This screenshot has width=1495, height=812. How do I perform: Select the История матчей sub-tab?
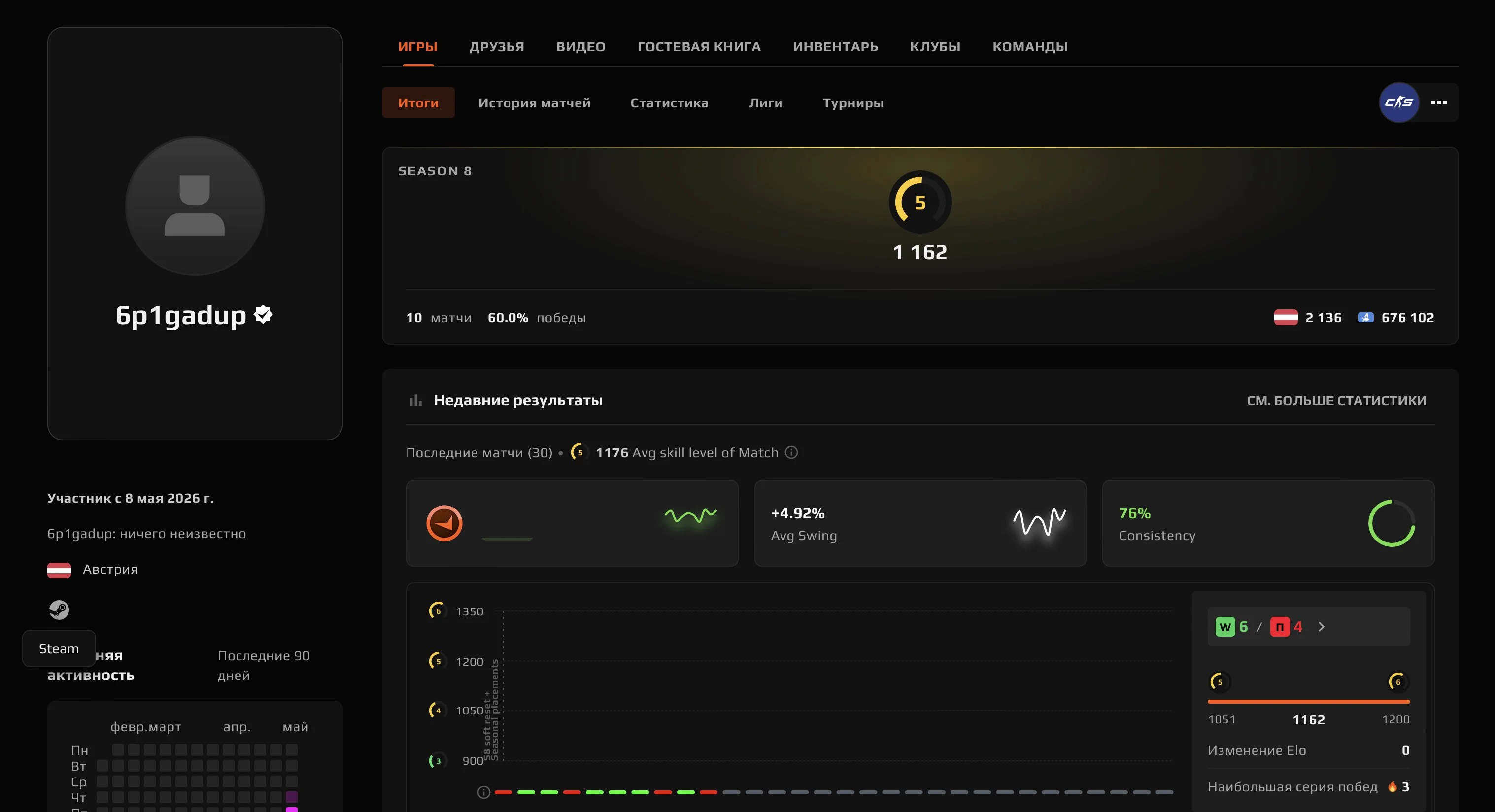[534, 103]
